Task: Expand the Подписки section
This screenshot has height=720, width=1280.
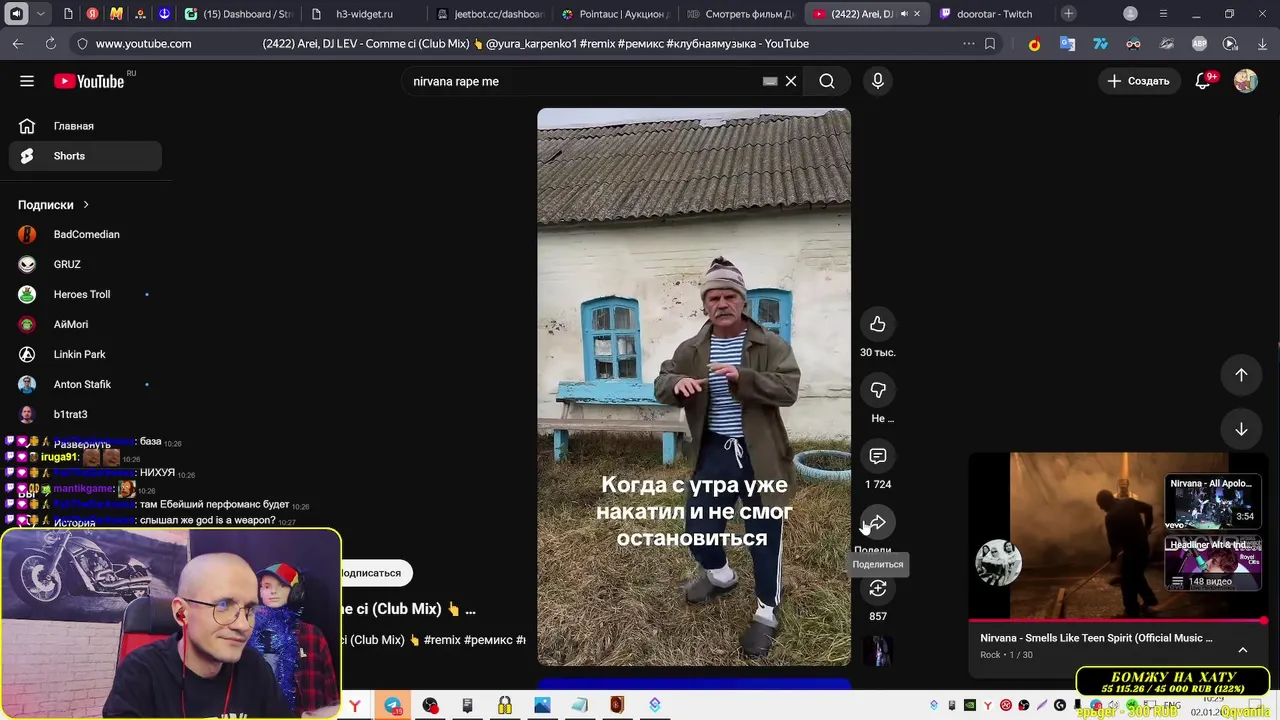Action: (54, 204)
